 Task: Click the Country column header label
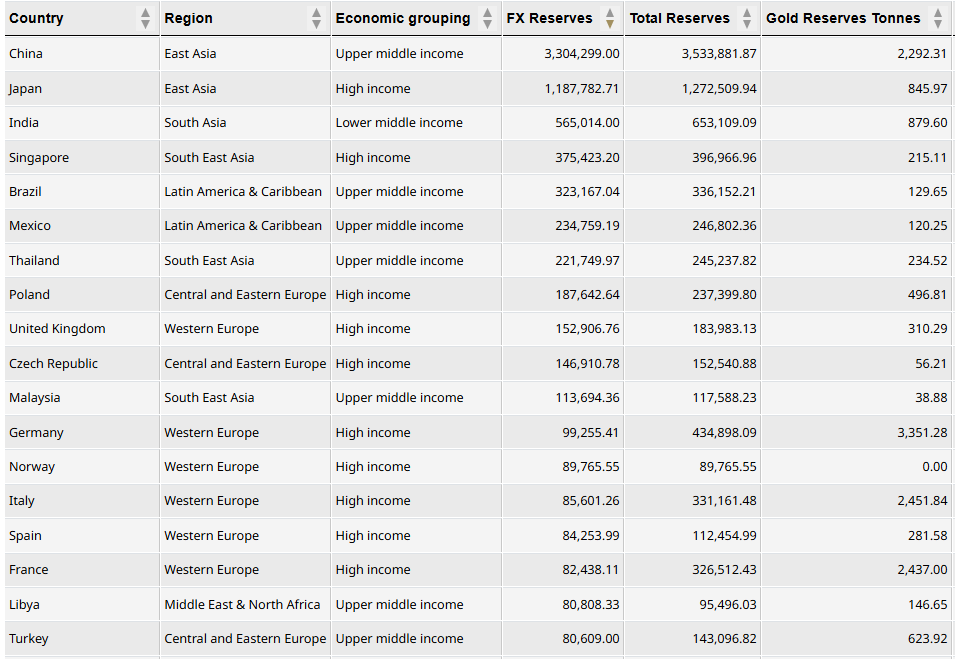point(36,18)
